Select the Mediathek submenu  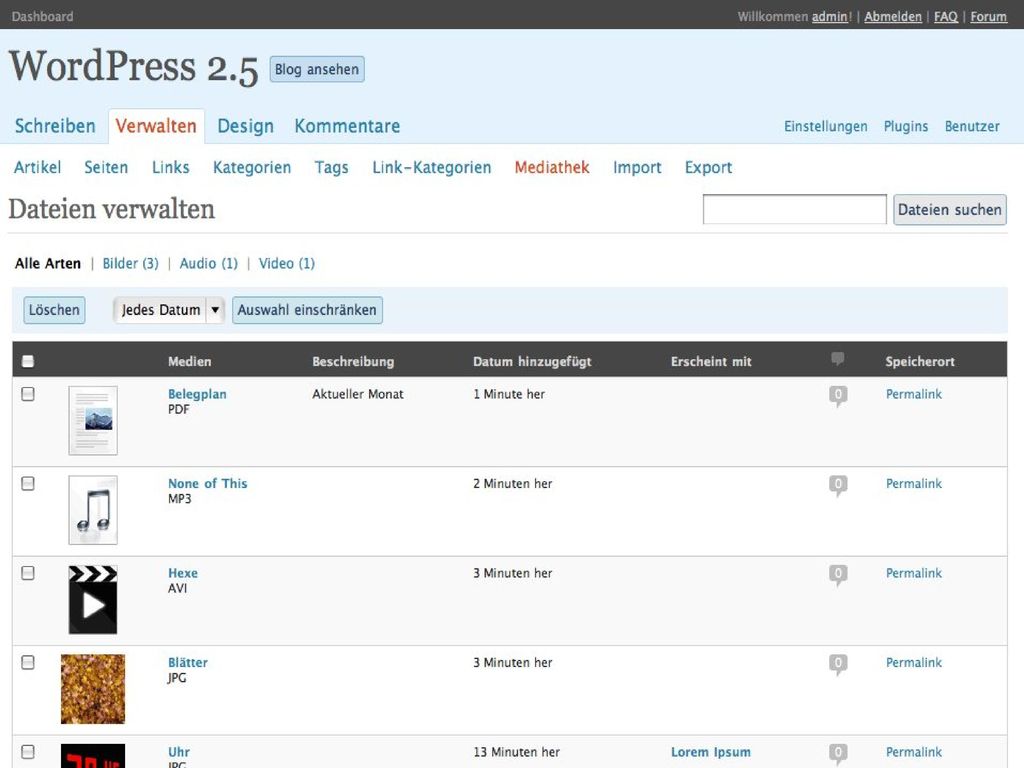tap(552, 167)
